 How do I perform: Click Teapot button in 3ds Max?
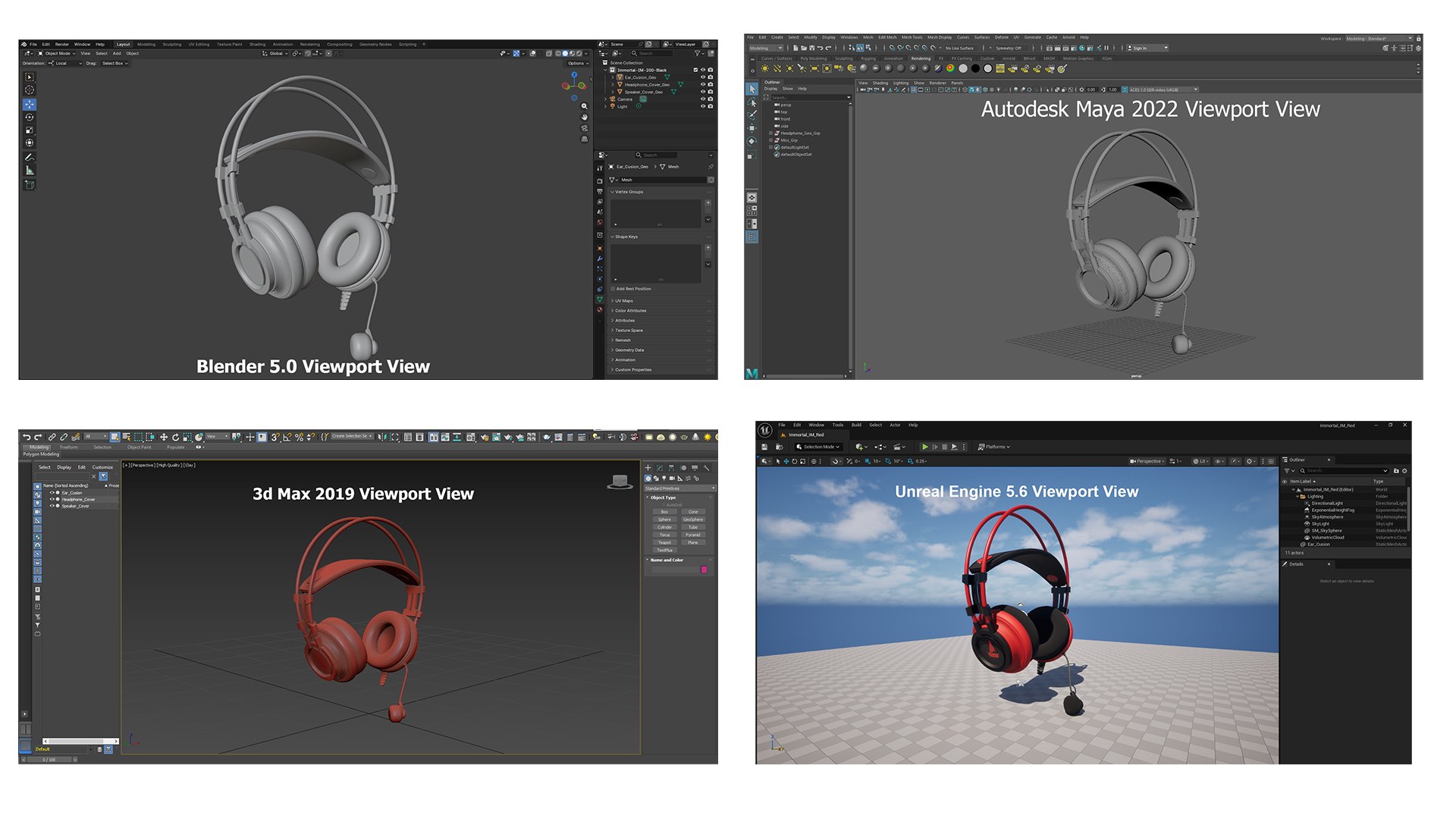click(664, 543)
